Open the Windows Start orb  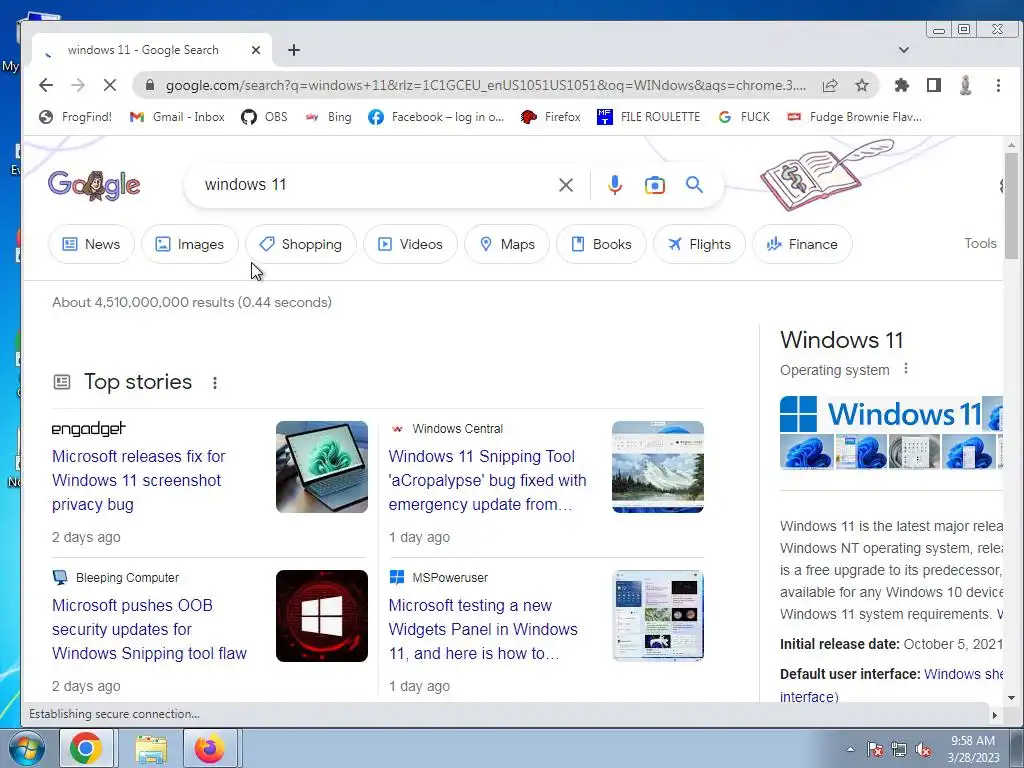click(x=26, y=748)
